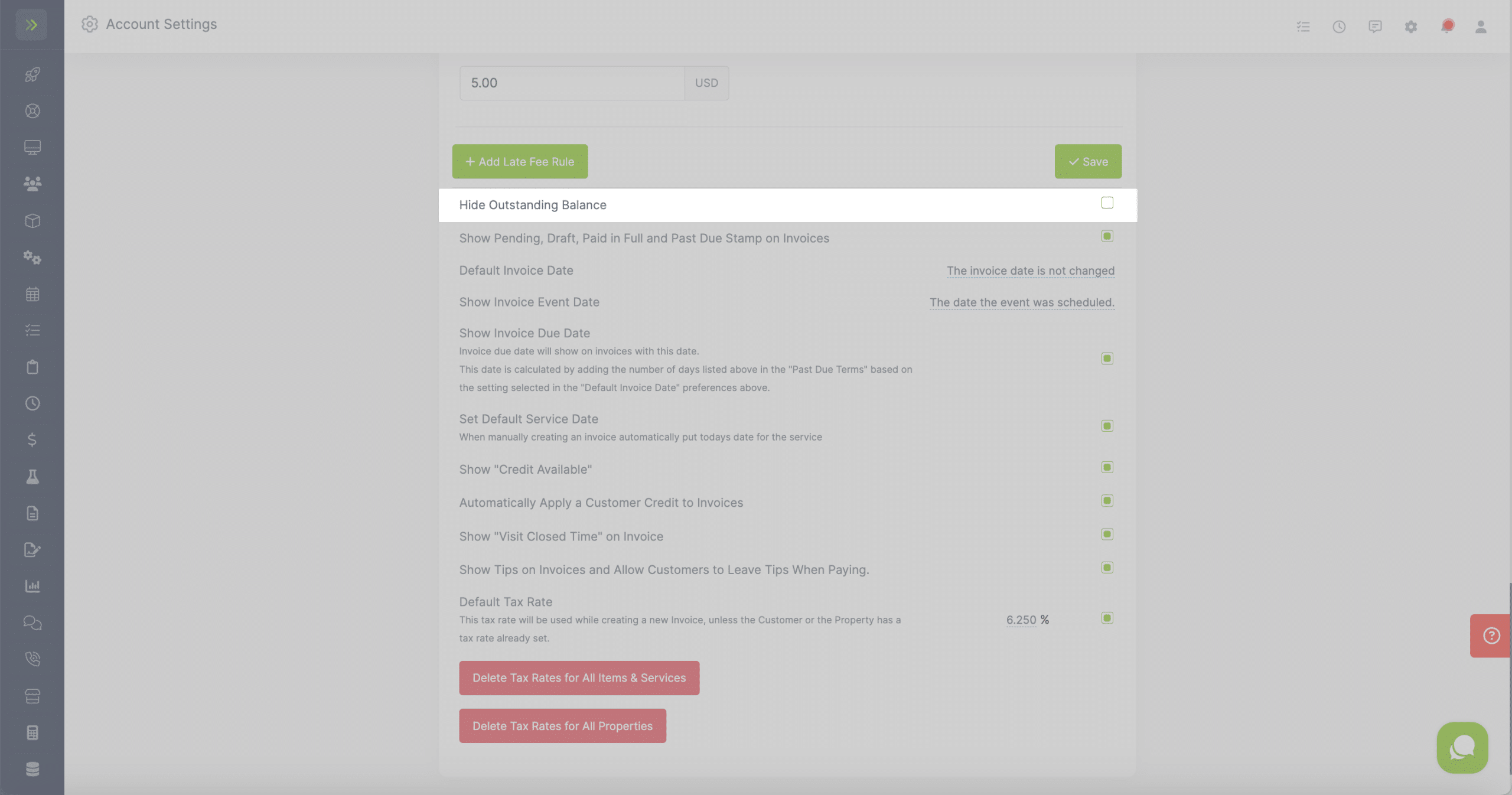Open the task list icon in top bar
Screen dimensions: 1512x795
click(x=1303, y=27)
